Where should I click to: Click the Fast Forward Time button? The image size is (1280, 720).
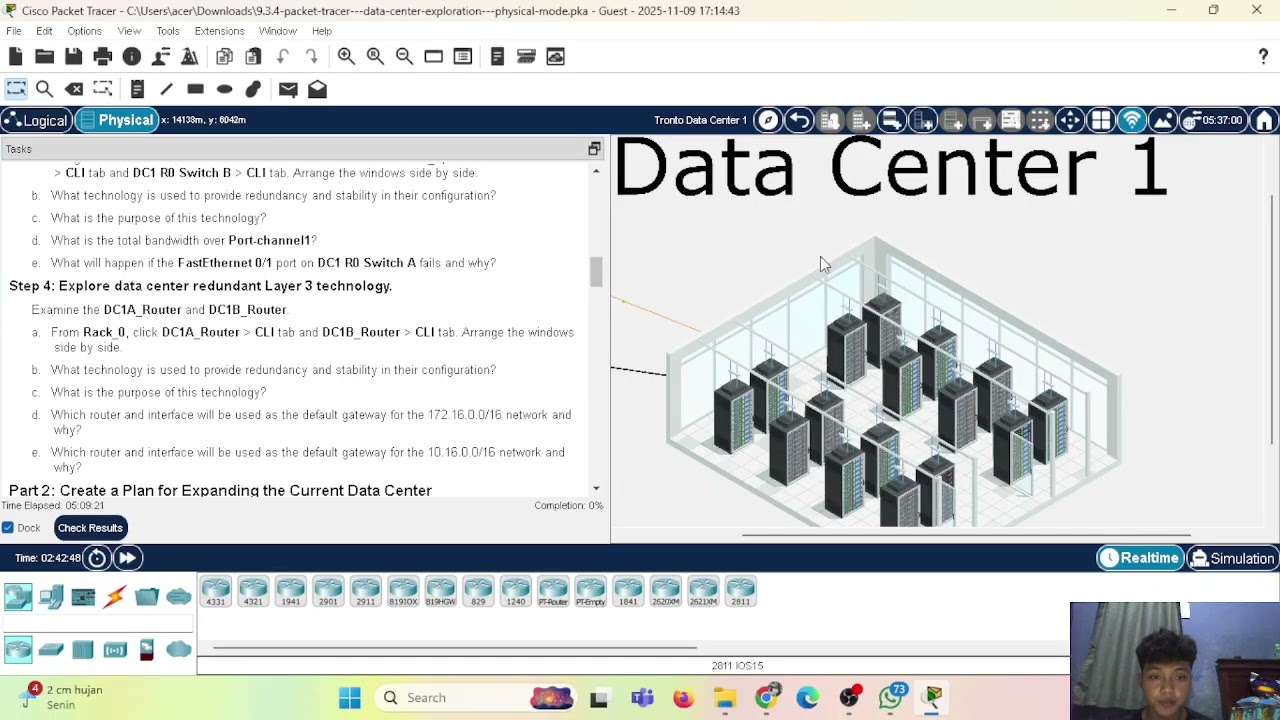(127, 558)
